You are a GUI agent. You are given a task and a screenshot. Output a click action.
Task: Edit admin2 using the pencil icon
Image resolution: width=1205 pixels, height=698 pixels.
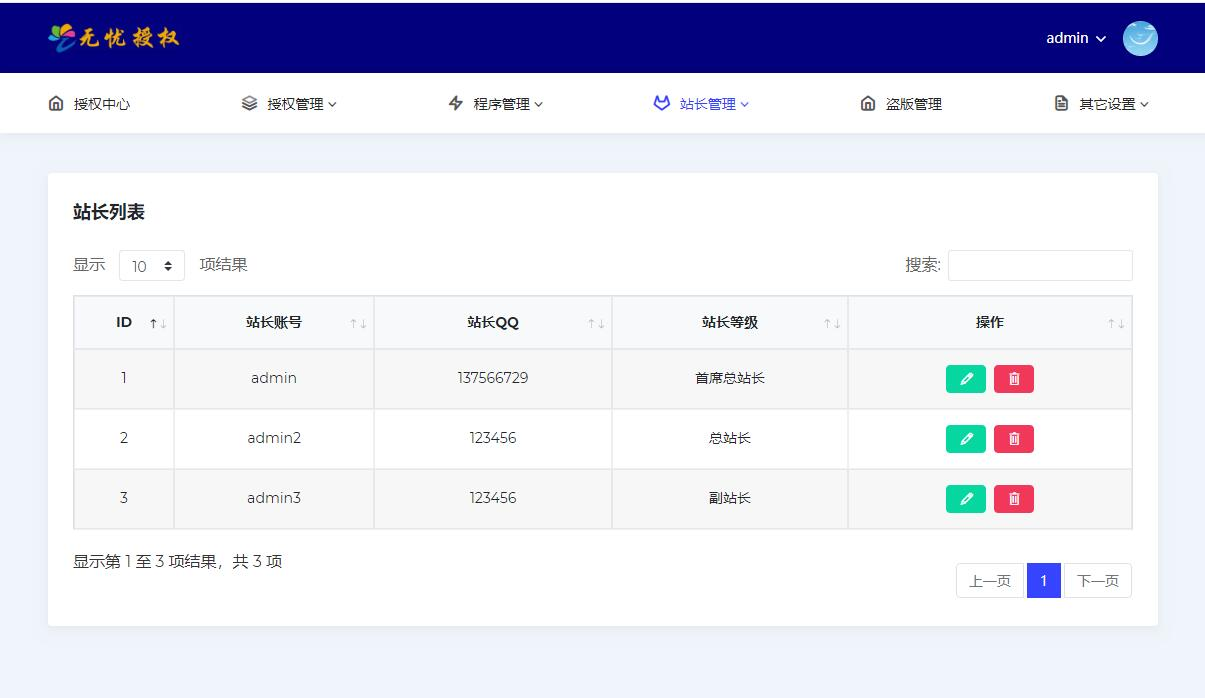(x=965, y=438)
